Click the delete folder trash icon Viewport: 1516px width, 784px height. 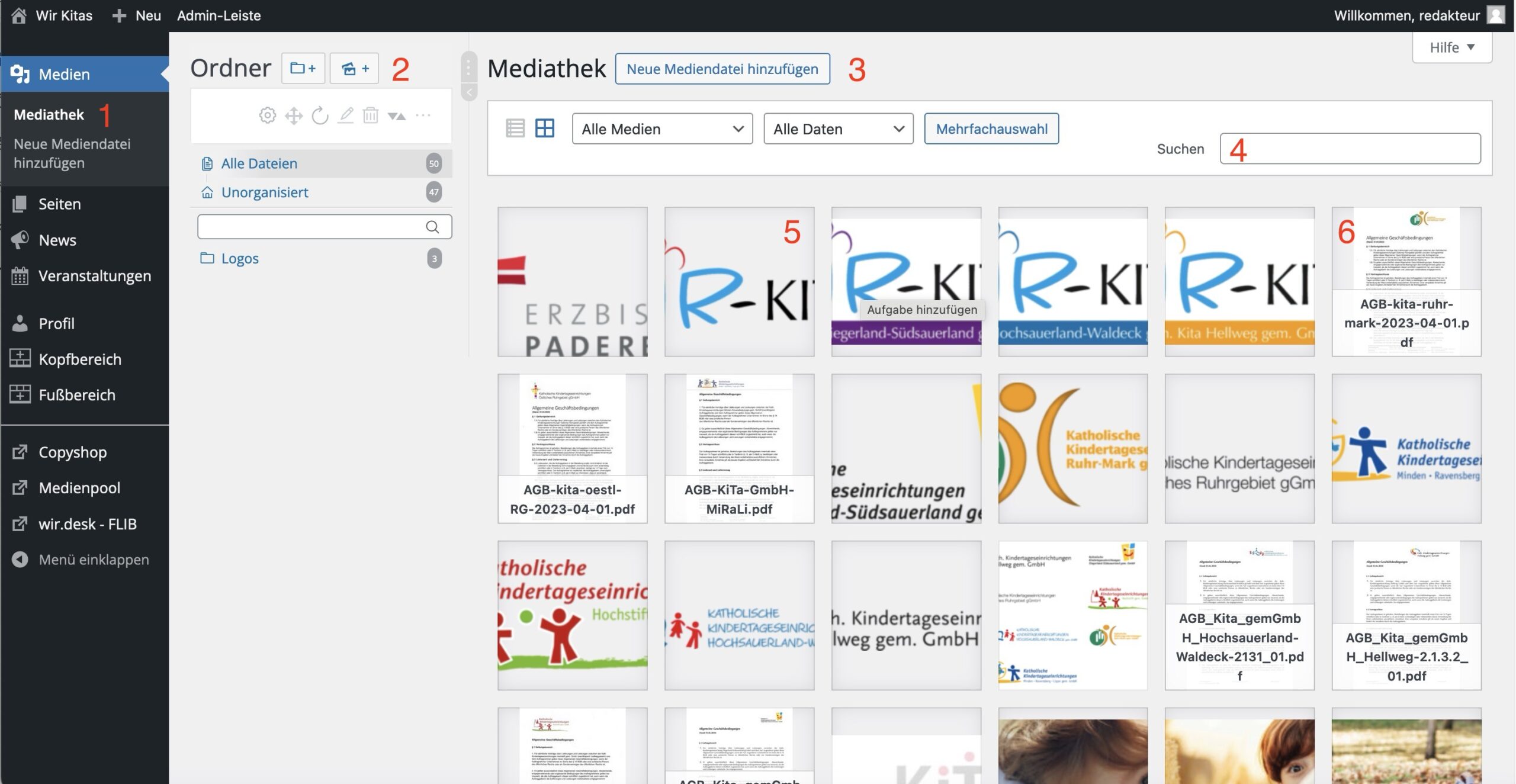click(371, 115)
